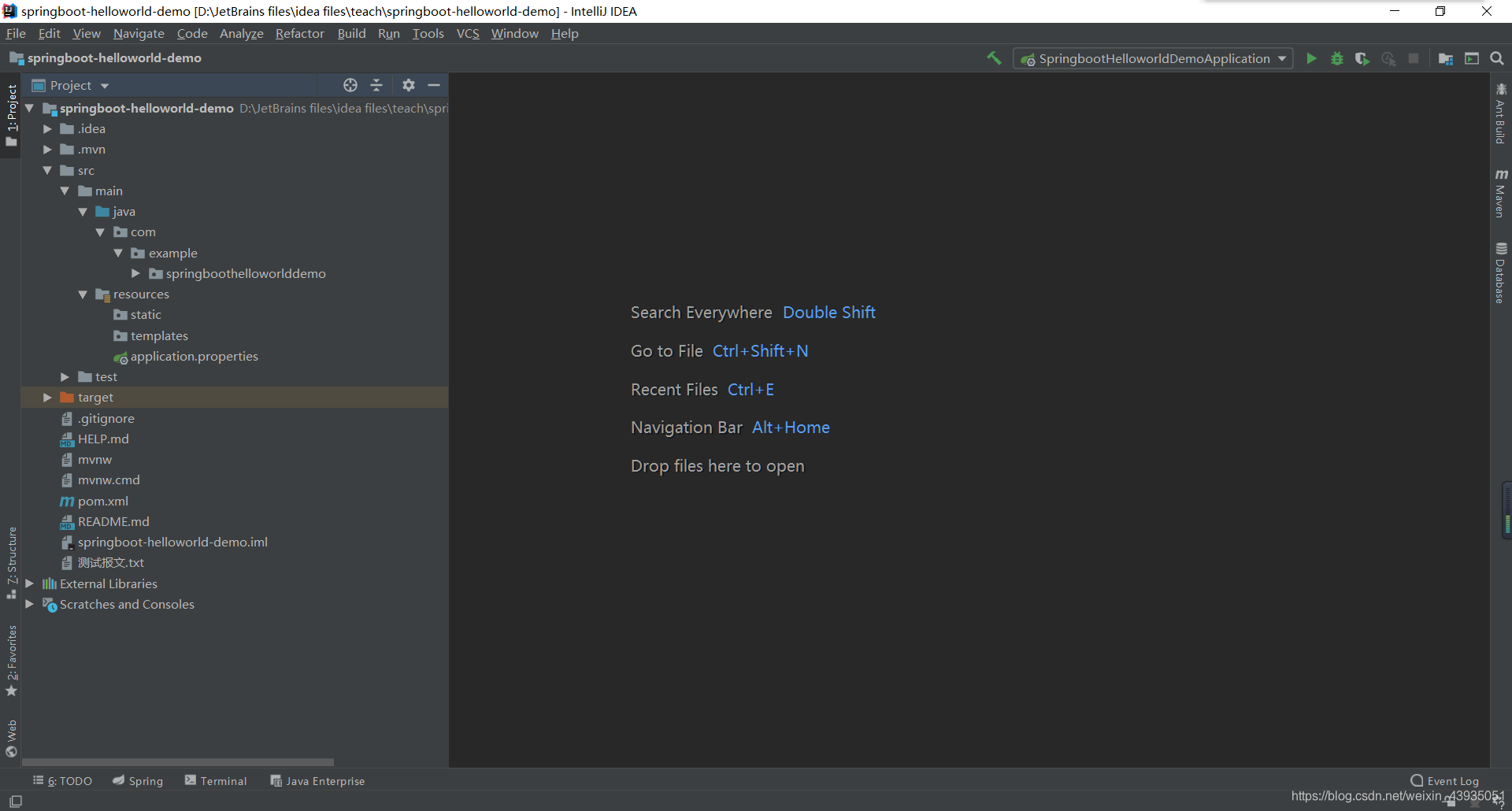Open the Build menu
Viewport: 1512px width, 811px height.
351,33
